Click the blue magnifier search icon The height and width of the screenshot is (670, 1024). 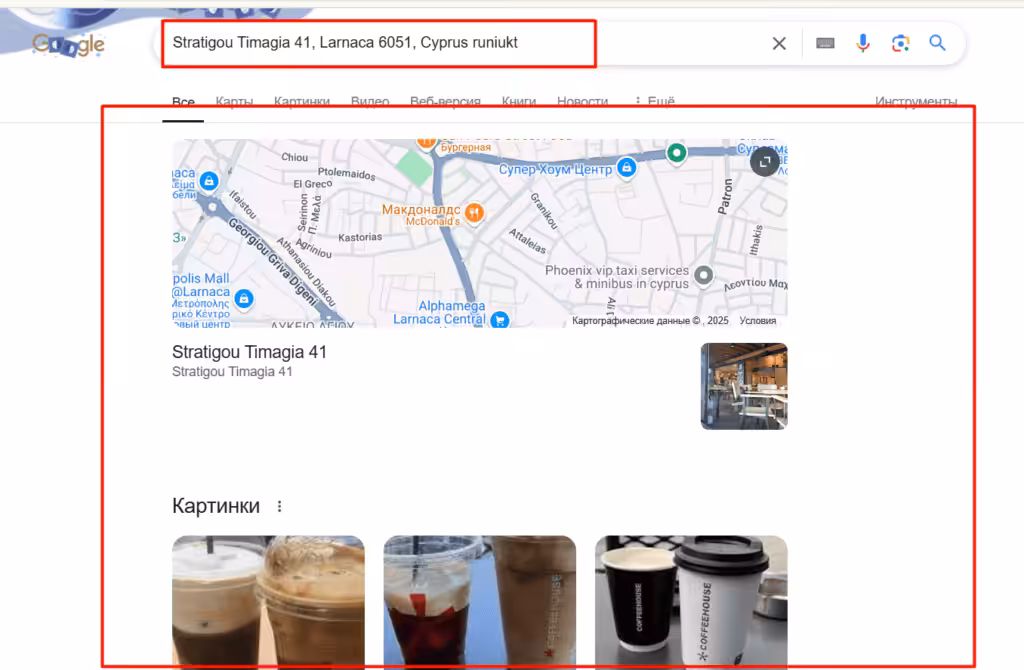coord(937,43)
